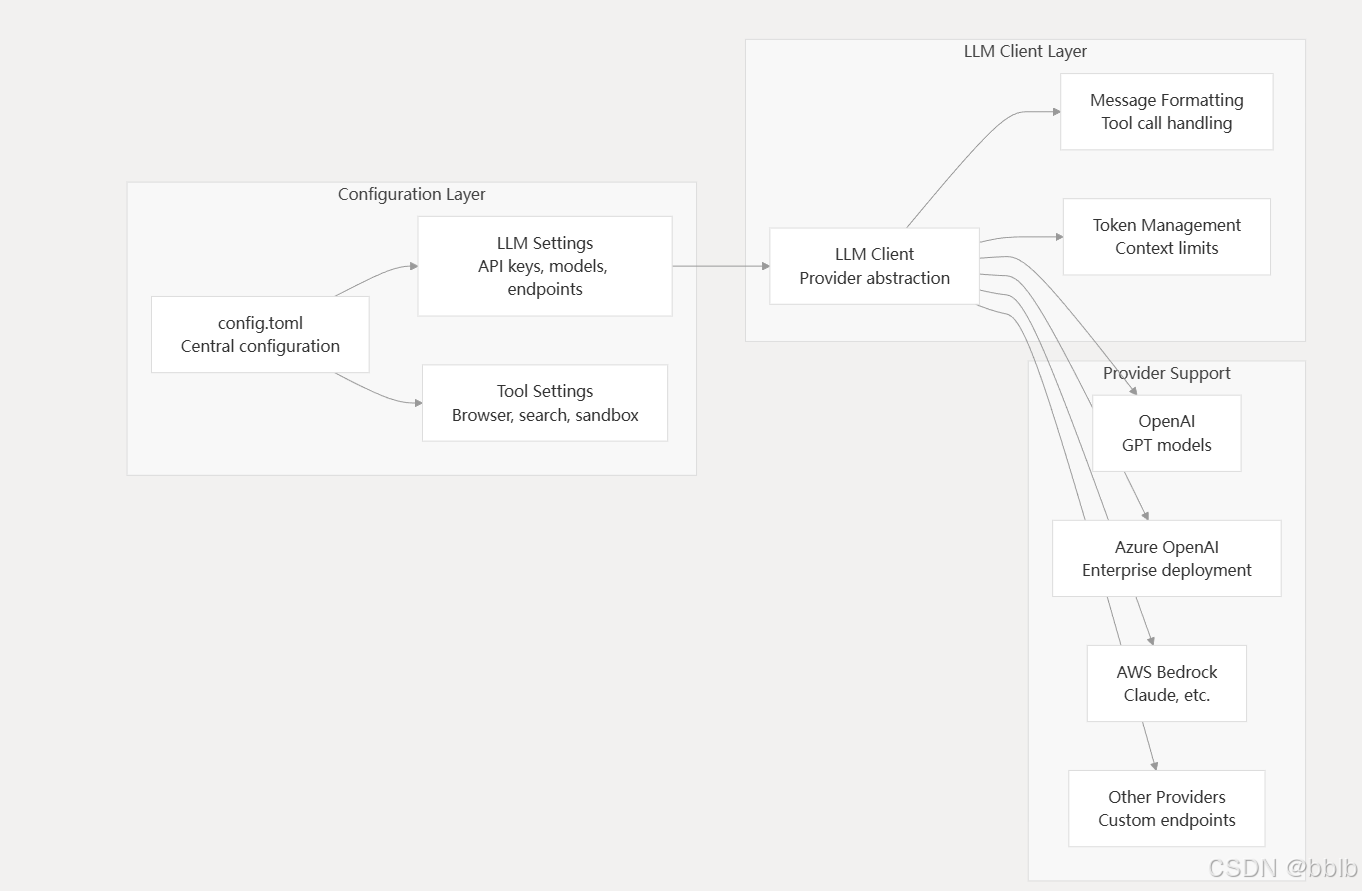Click the LLM Settings API keys node
Viewport: 1362px width, 891px height.
coord(545,266)
